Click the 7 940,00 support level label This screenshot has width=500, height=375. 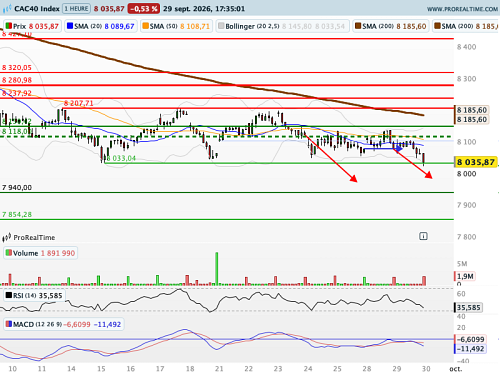pyautogui.click(x=17, y=188)
